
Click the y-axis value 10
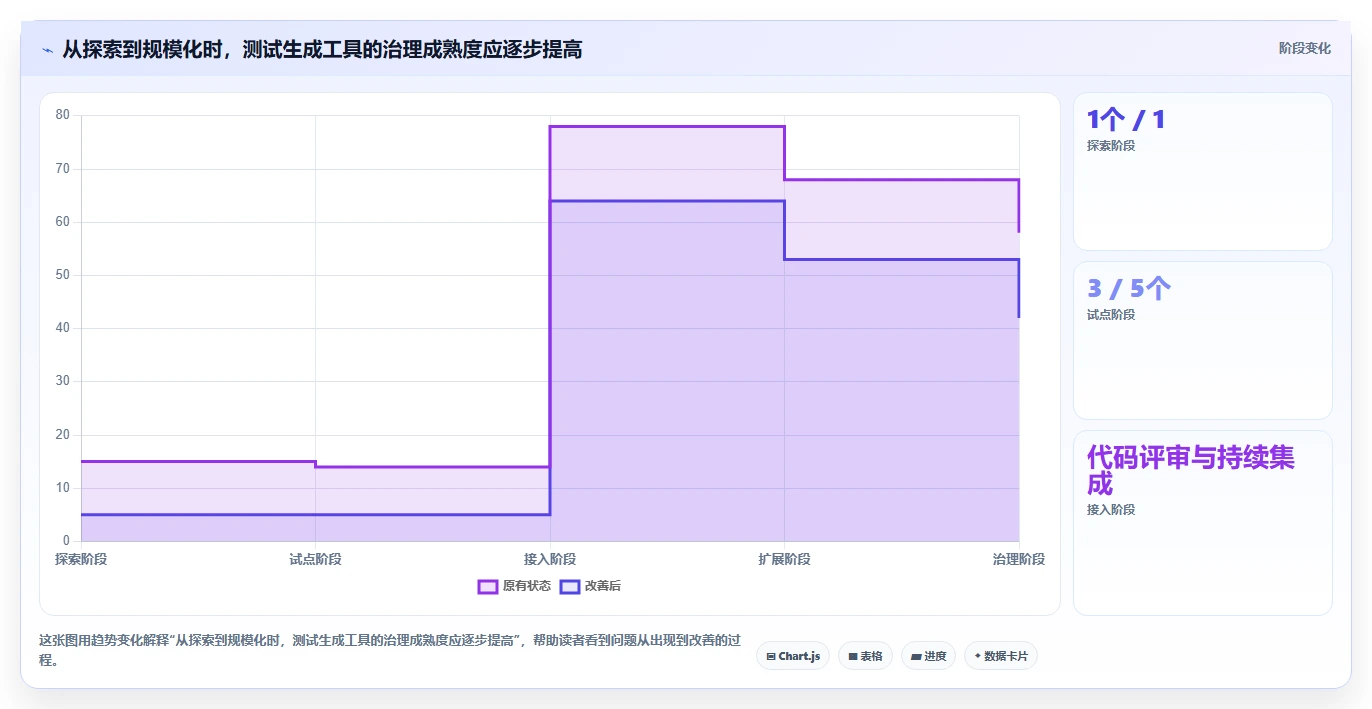63,488
